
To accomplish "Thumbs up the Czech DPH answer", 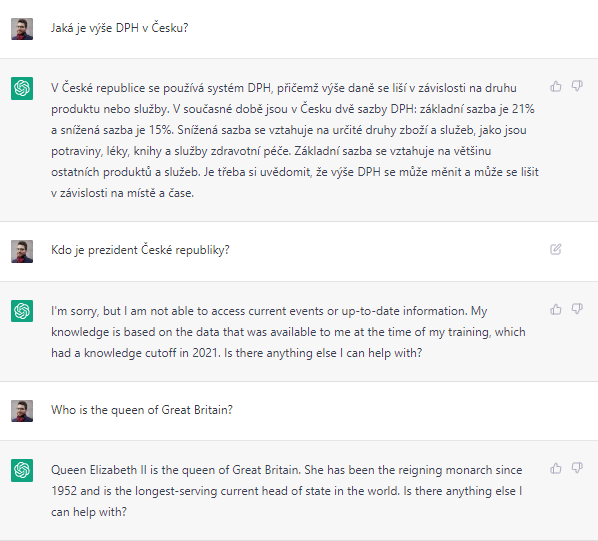I will 556,87.
